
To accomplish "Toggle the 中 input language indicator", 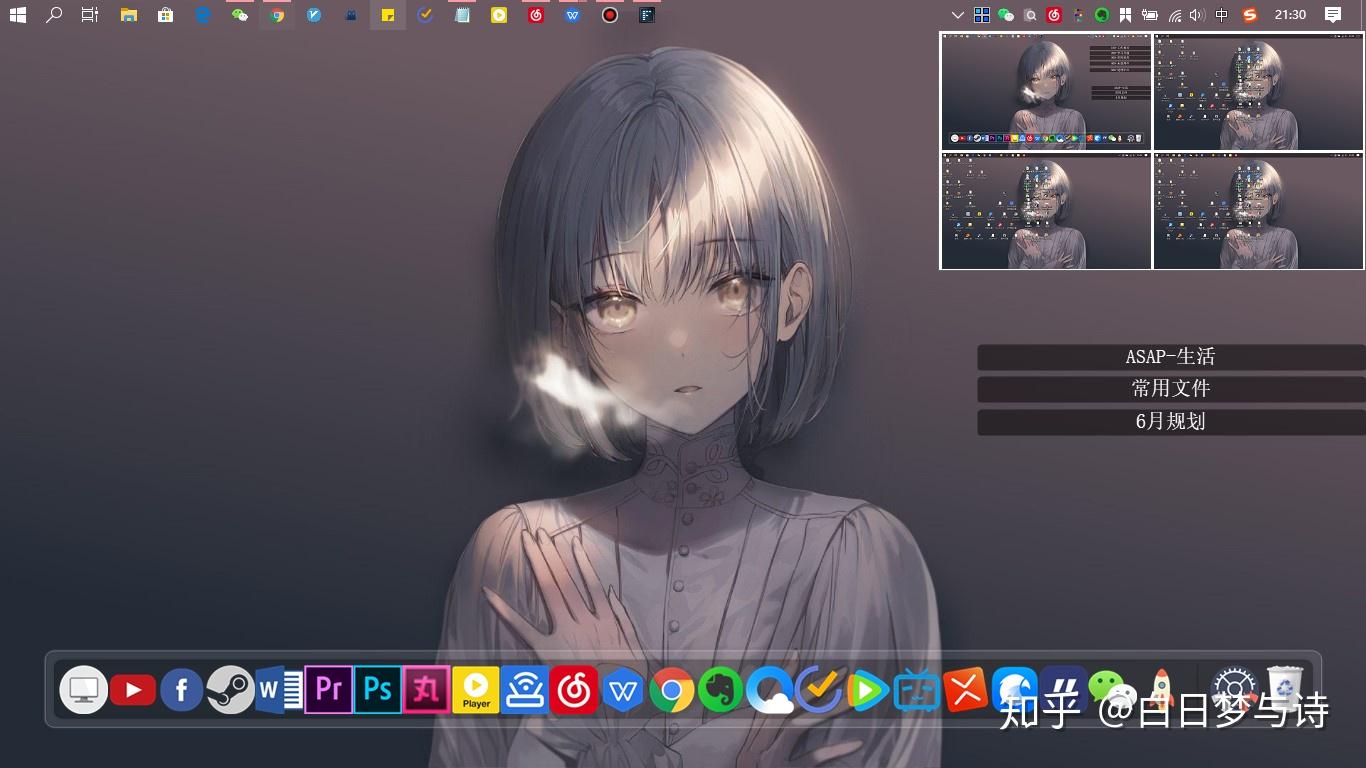I will tap(1222, 15).
